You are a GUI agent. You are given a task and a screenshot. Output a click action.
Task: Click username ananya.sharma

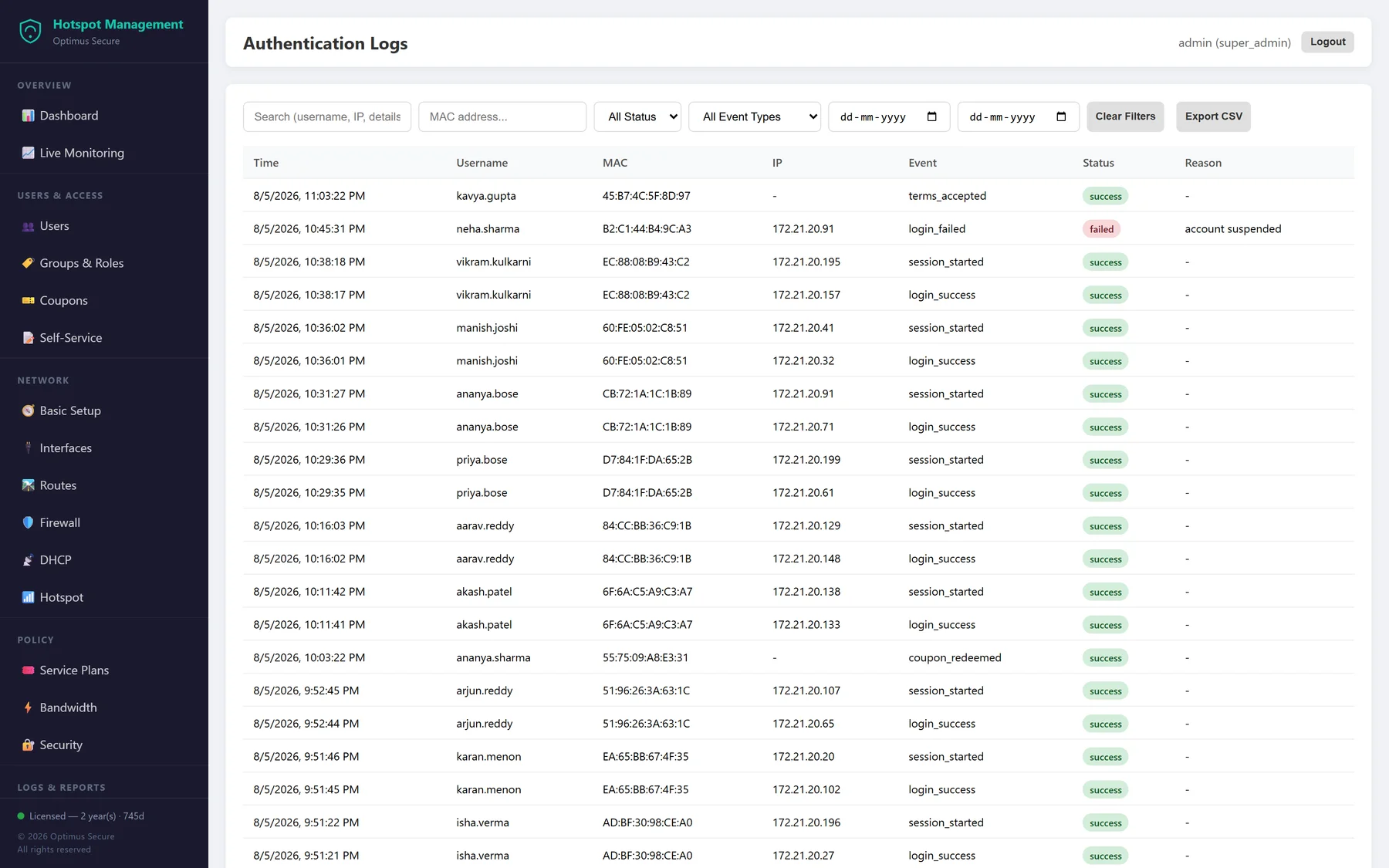click(x=493, y=658)
